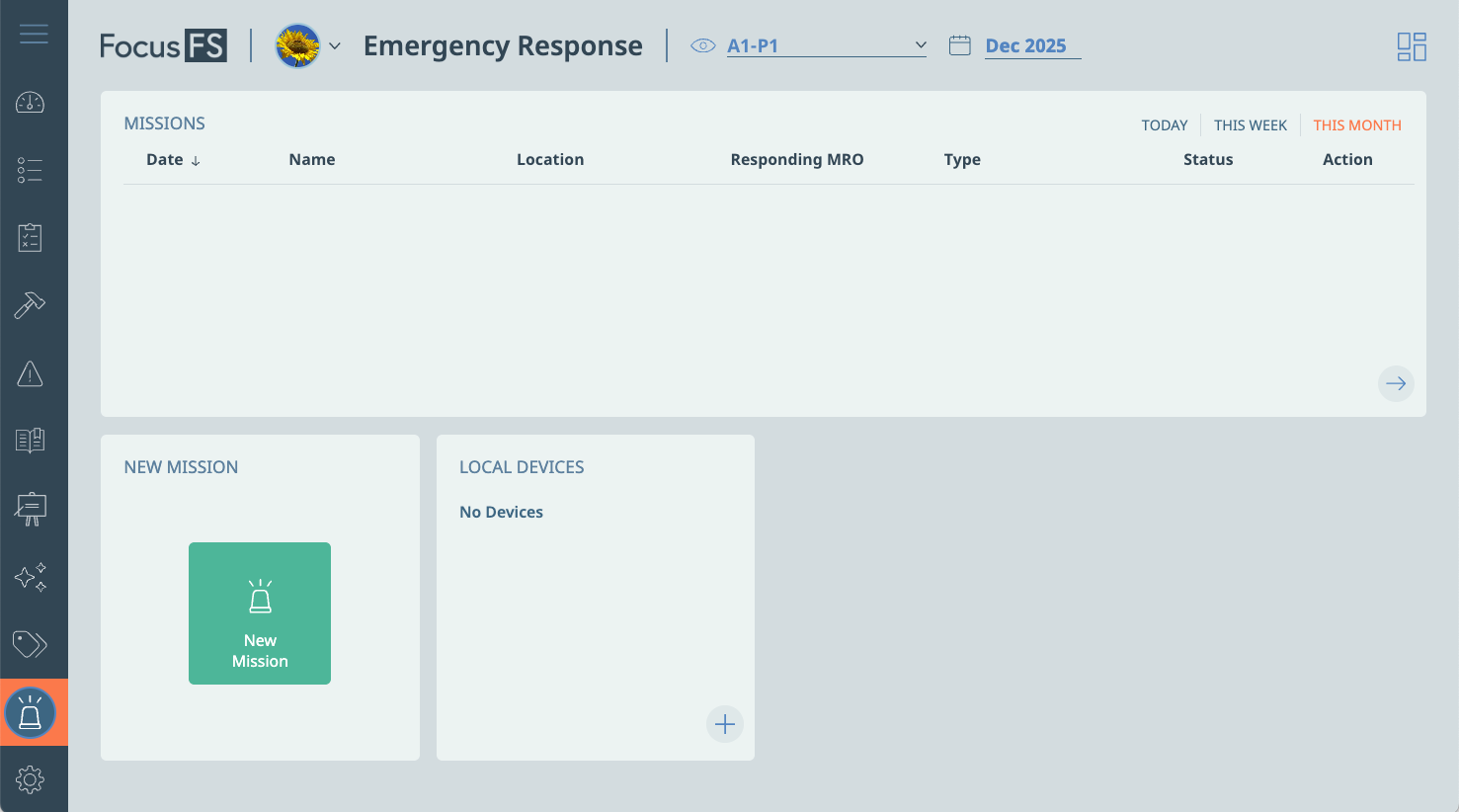Screen dimensions: 1459x812
Task: Open the sparkle stars icon in sidebar
Action: click(30, 577)
